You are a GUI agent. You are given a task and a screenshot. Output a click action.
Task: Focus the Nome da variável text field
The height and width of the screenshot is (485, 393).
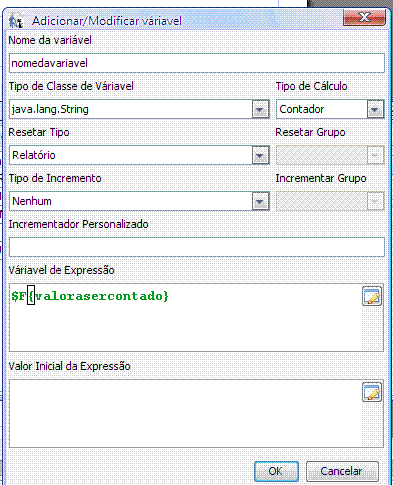pyautogui.click(x=197, y=63)
